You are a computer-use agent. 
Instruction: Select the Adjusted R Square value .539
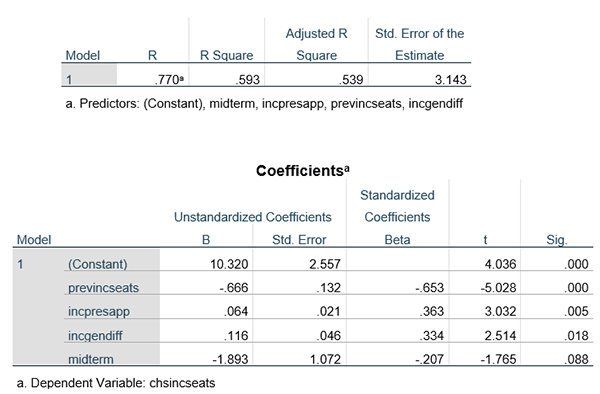[x=351, y=80]
